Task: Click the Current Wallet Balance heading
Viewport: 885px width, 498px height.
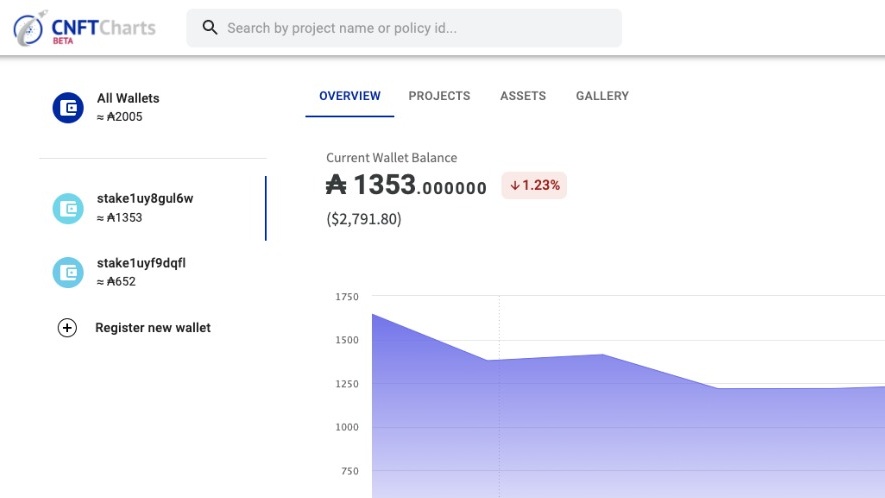Action: (x=392, y=158)
